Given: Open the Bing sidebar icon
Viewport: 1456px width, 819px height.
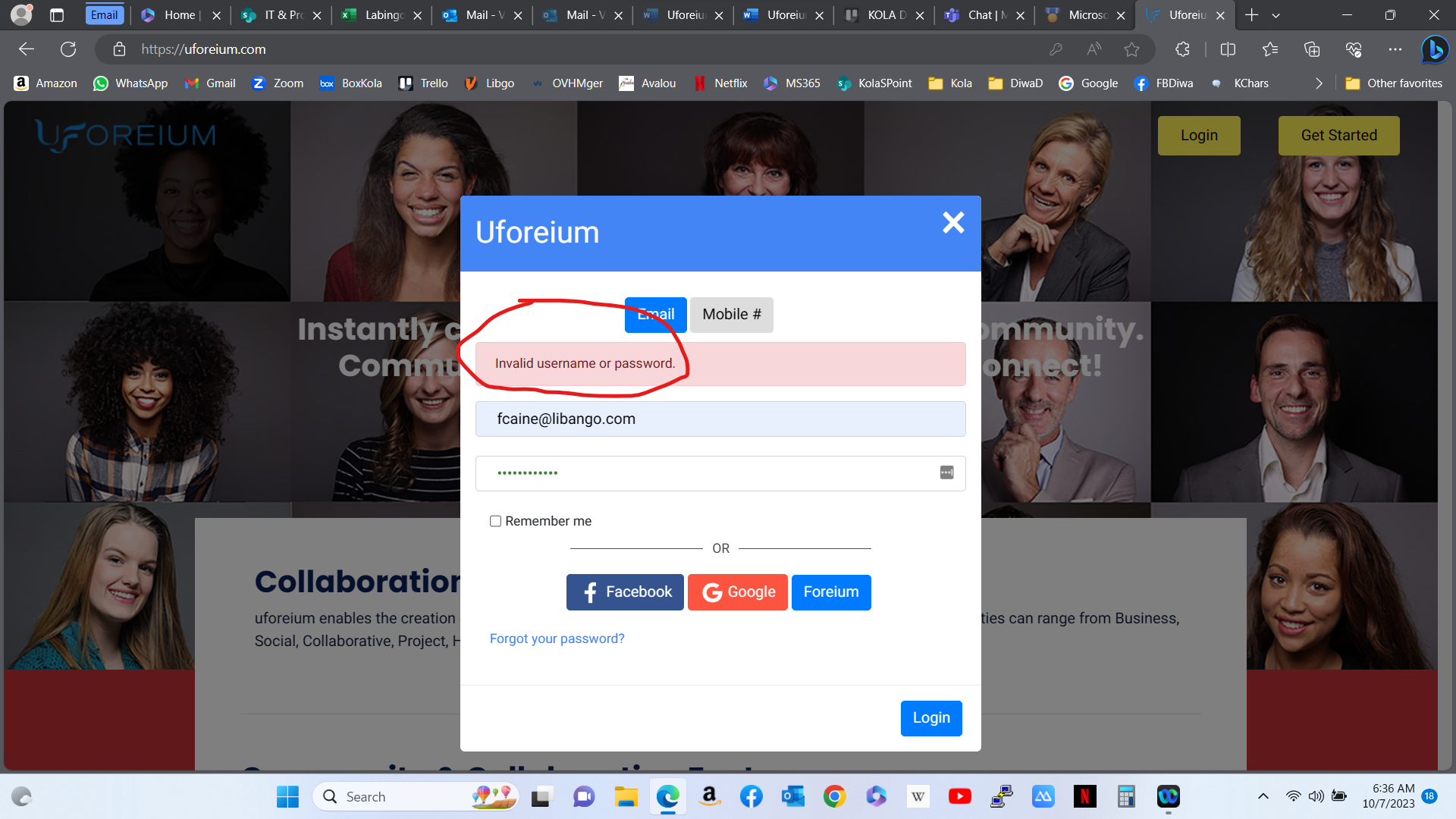Looking at the screenshot, I should (1434, 49).
